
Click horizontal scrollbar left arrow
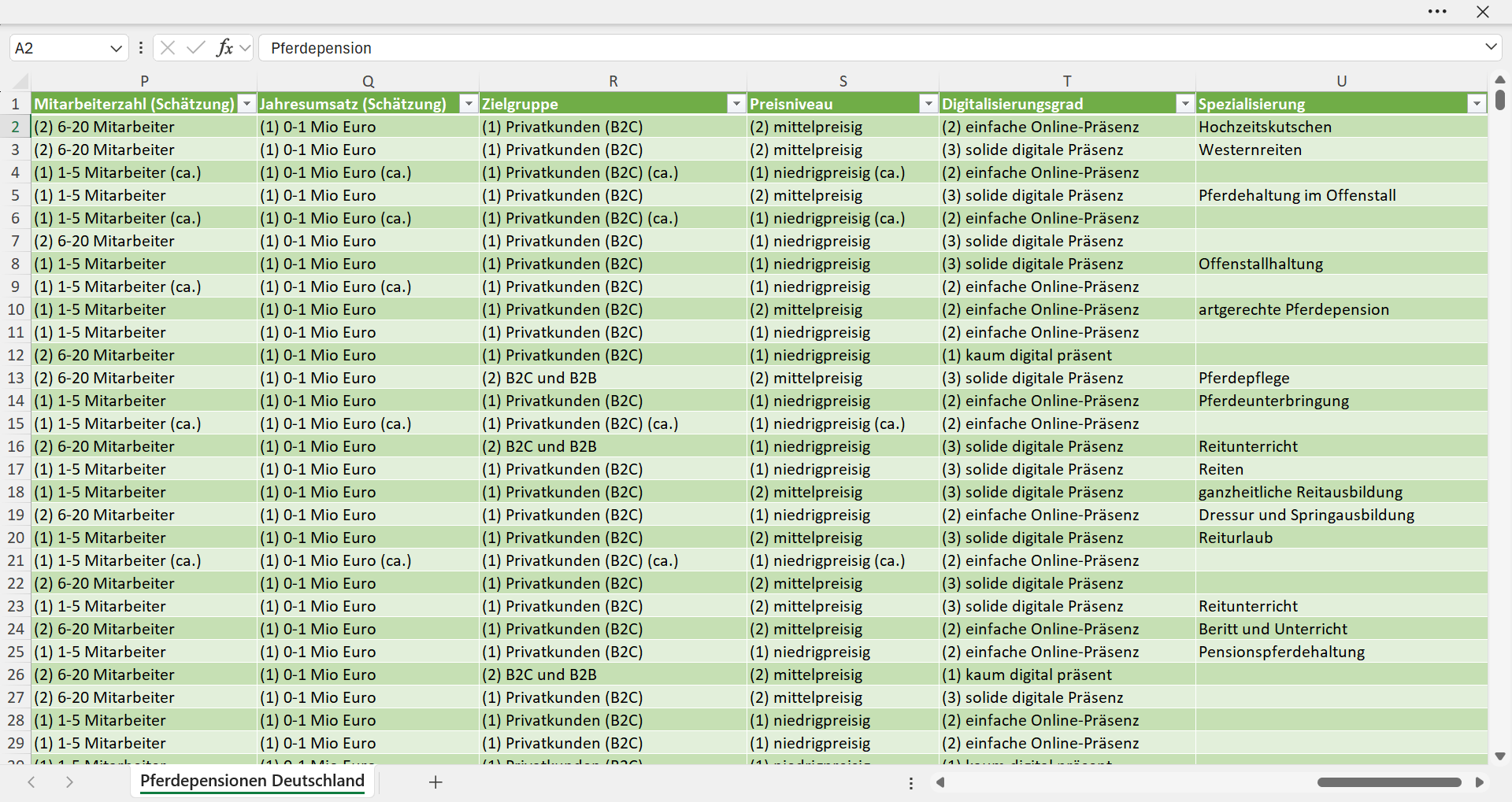point(939,782)
